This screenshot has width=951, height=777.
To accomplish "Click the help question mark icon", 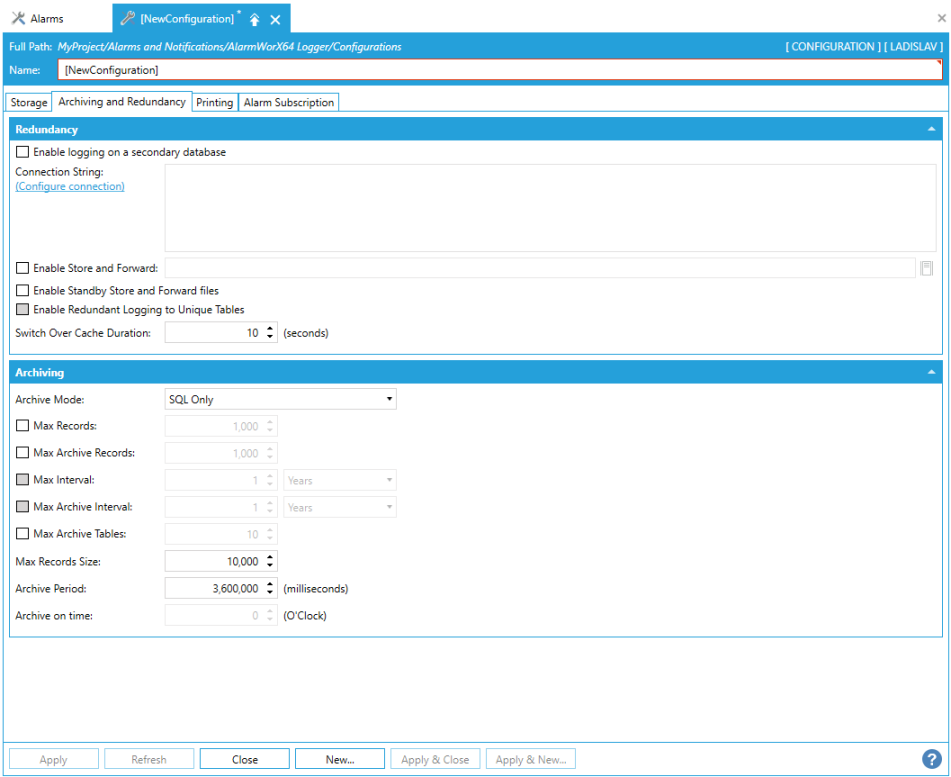I will [931, 759].
